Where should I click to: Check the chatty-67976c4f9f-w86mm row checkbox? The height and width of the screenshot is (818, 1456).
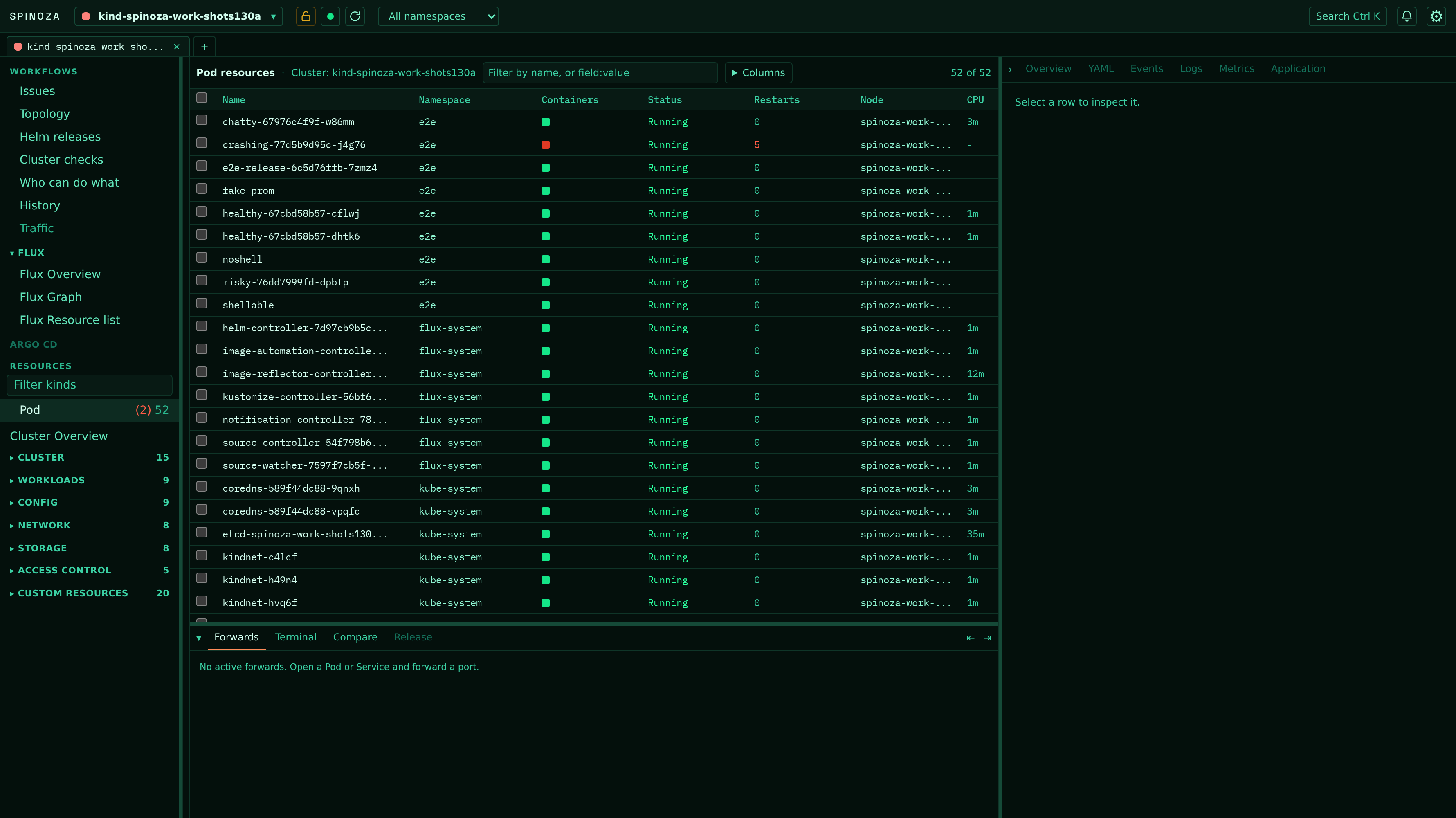point(202,120)
